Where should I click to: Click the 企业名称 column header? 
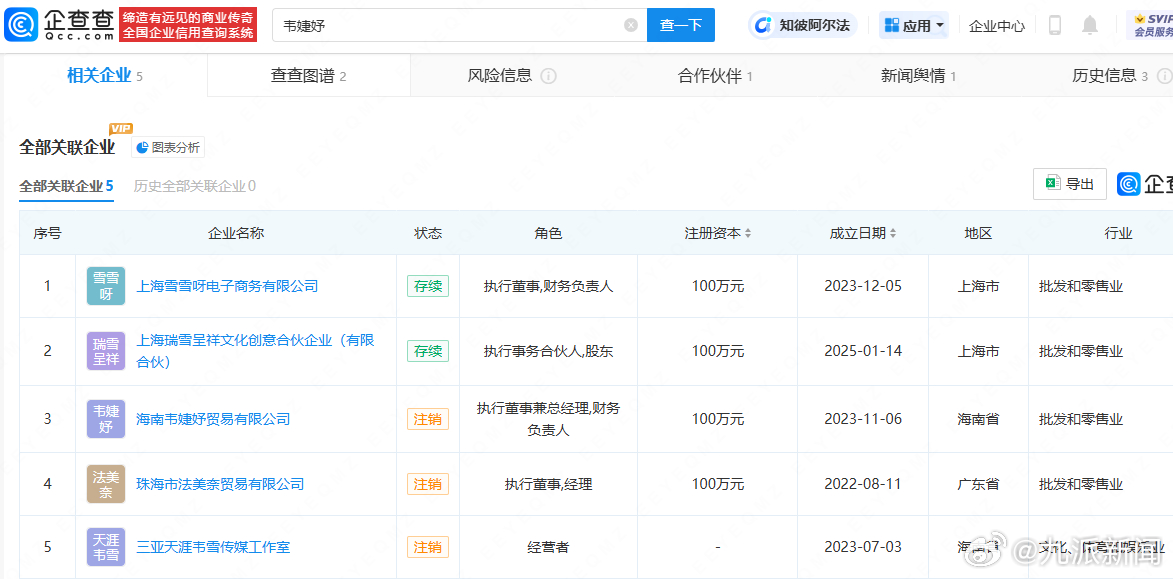236,233
